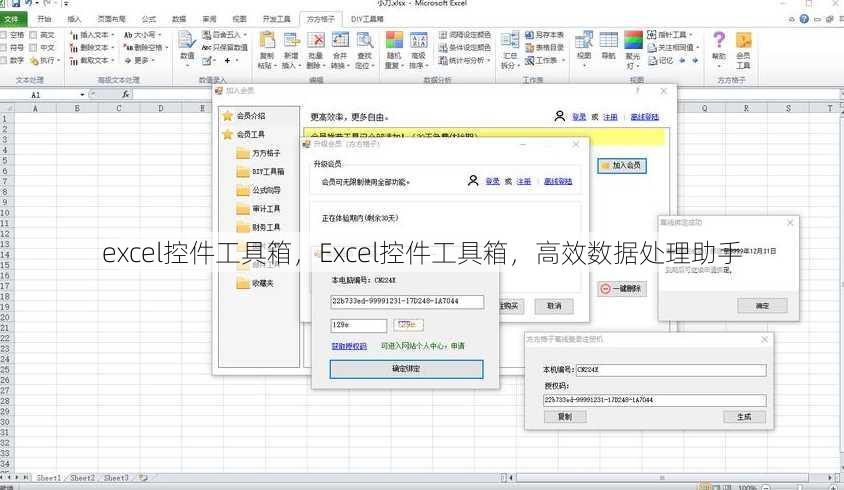Click the 获取授权码 link
The image size is (844, 490).
coord(349,346)
